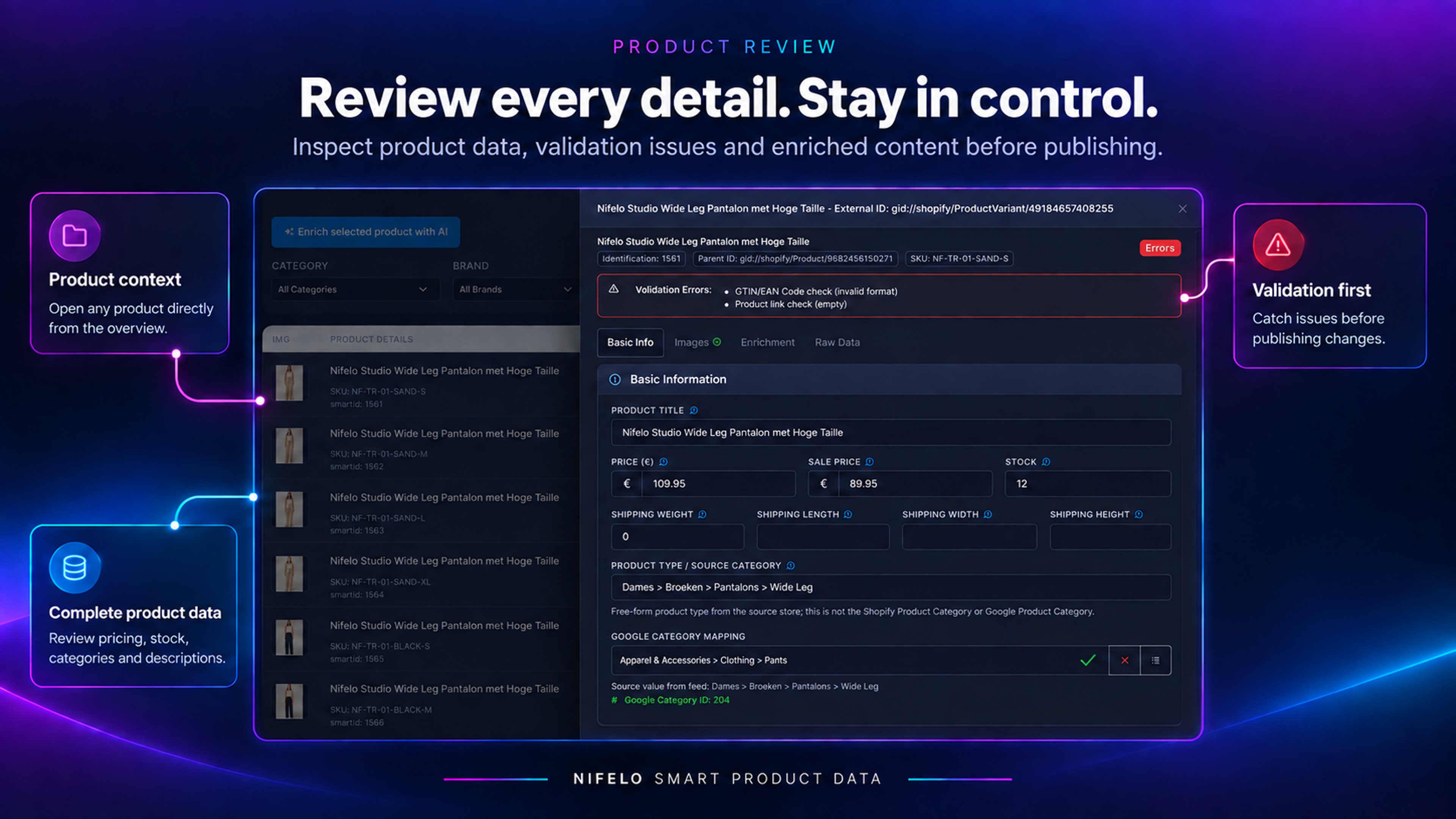Open the All Categories dropdown
The image size is (1456, 819).
[356, 289]
